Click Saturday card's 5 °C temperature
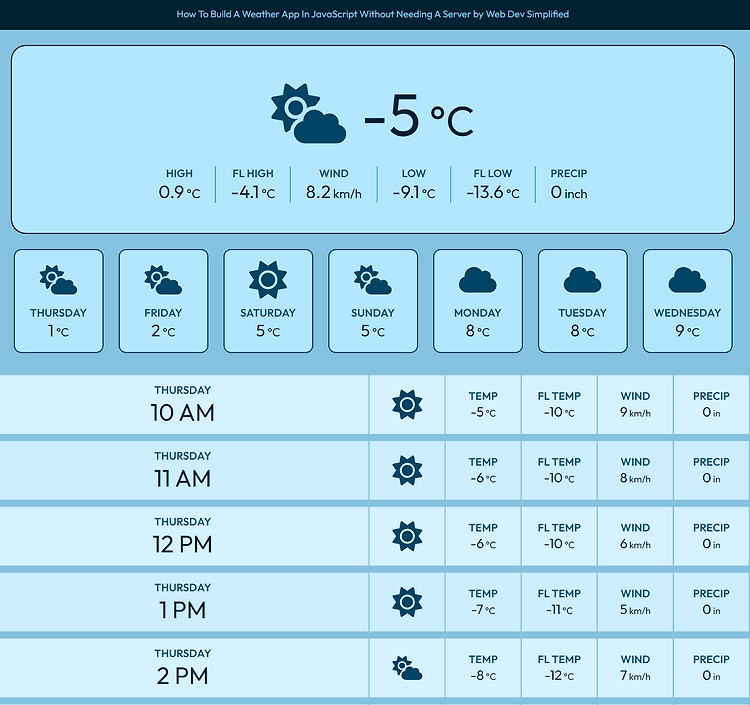750x705 pixels. tap(268, 331)
